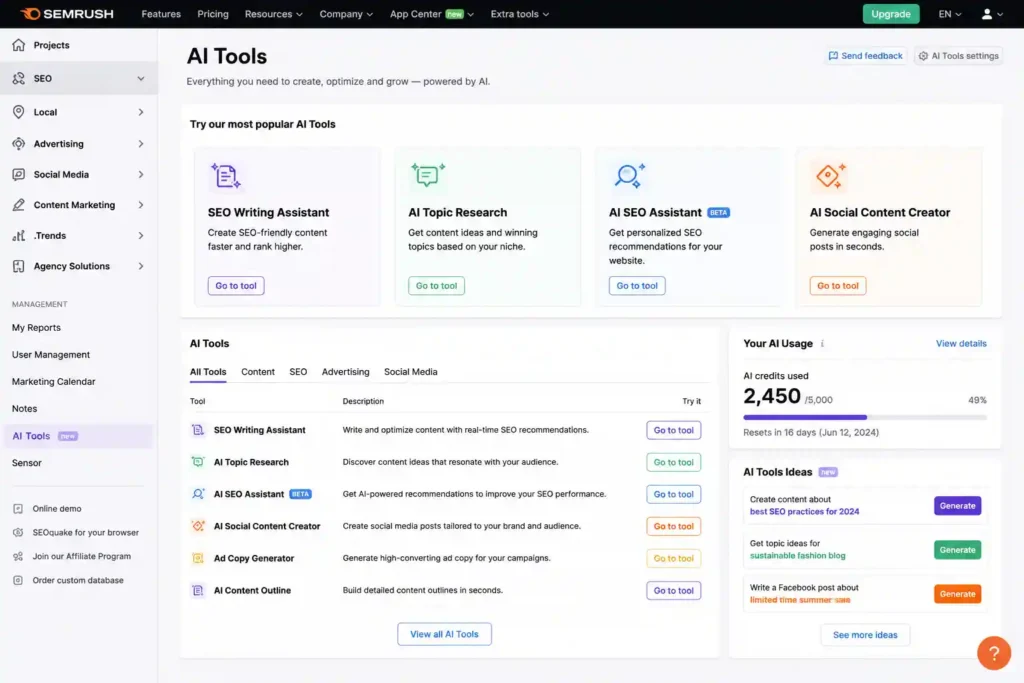Go to tool on AI Content Outline row
Image resolution: width=1024 pixels, height=683 pixels.
point(673,590)
